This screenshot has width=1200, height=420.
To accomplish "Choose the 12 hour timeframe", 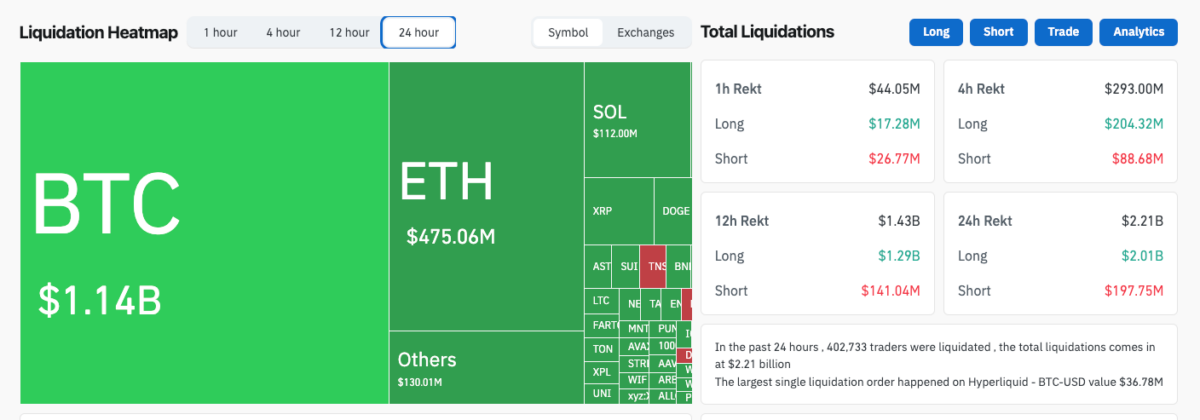I will point(349,33).
